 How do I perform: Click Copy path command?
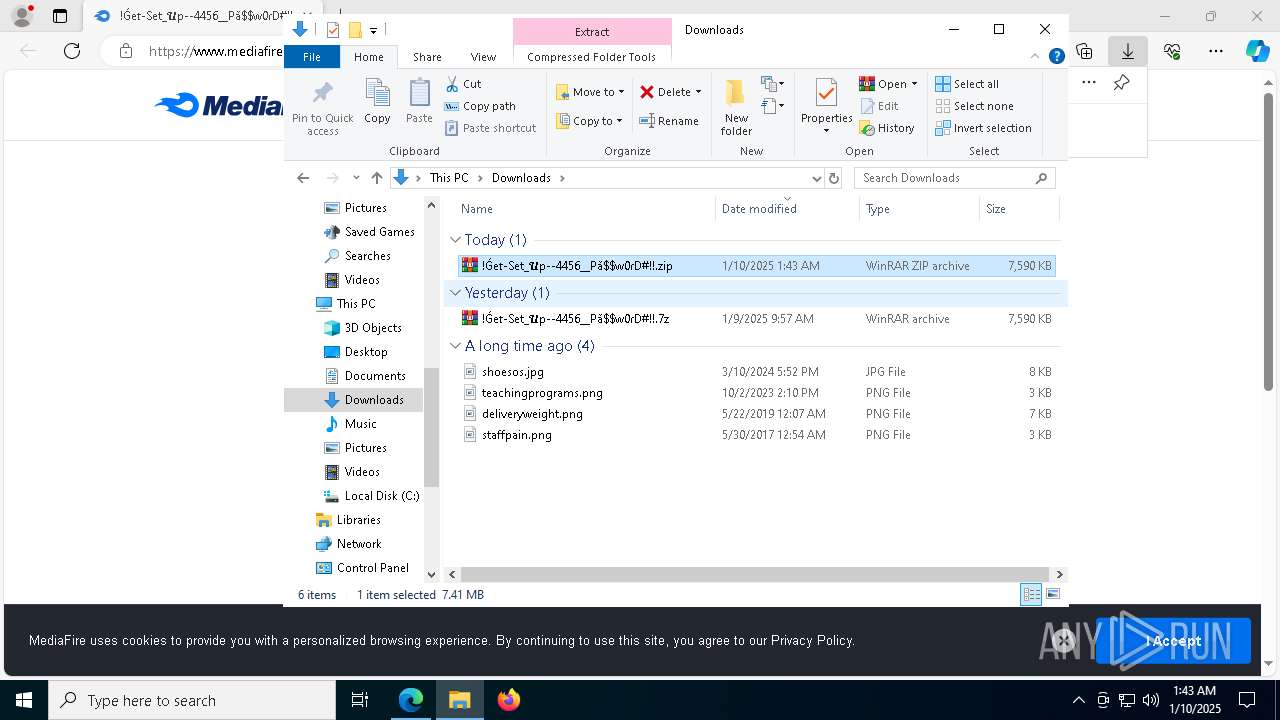[x=480, y=106]
